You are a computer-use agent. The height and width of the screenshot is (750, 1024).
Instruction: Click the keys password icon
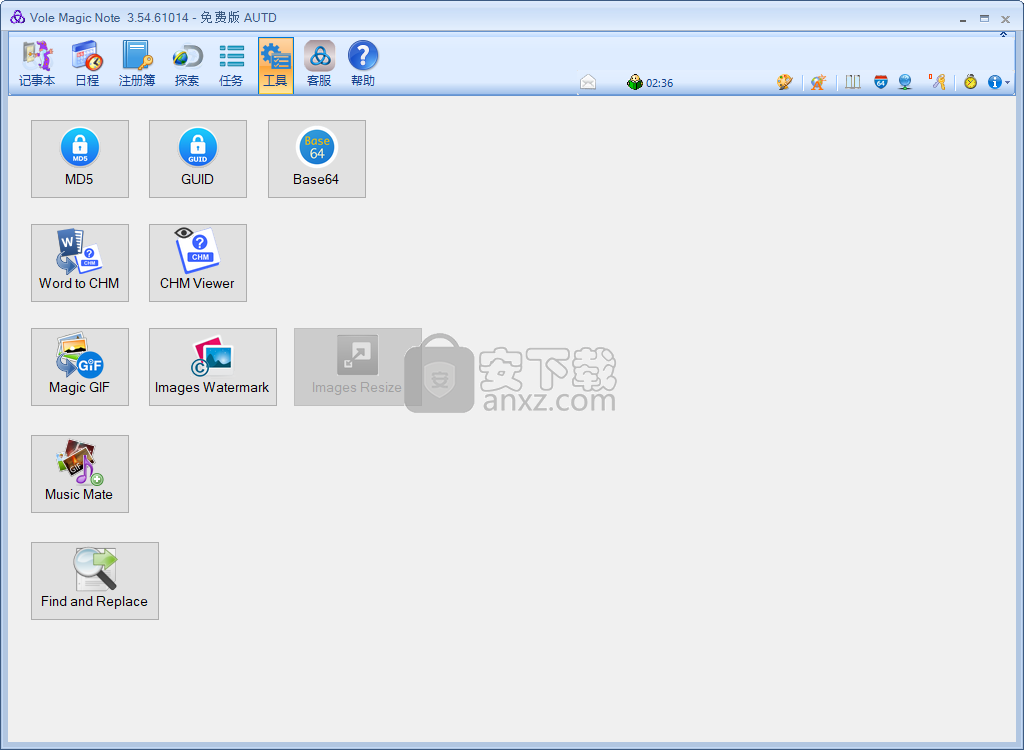pos(938,82)
